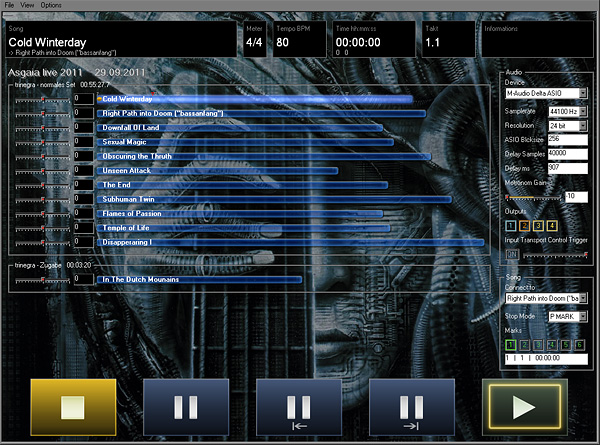Click the slider beside Sexual Magic
600x445 pixels.
(x=42, y=143)
